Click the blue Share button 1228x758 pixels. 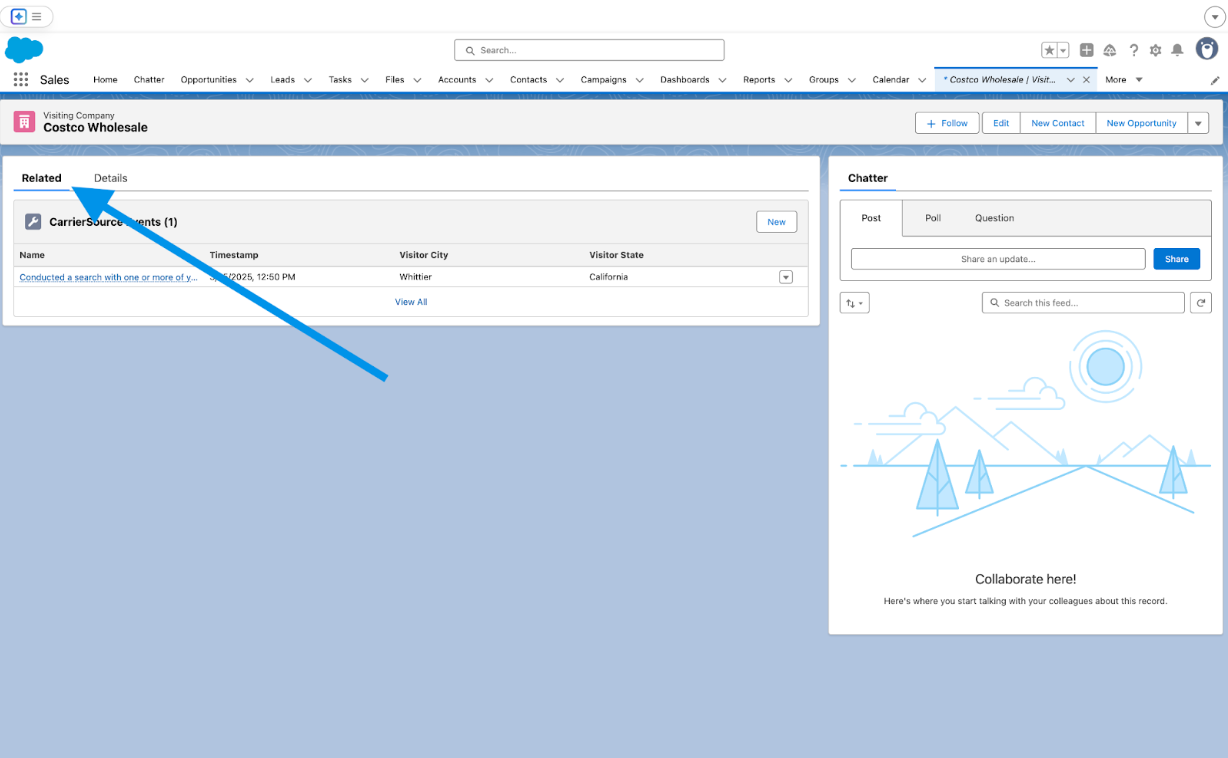click(x=1177, y=259)
